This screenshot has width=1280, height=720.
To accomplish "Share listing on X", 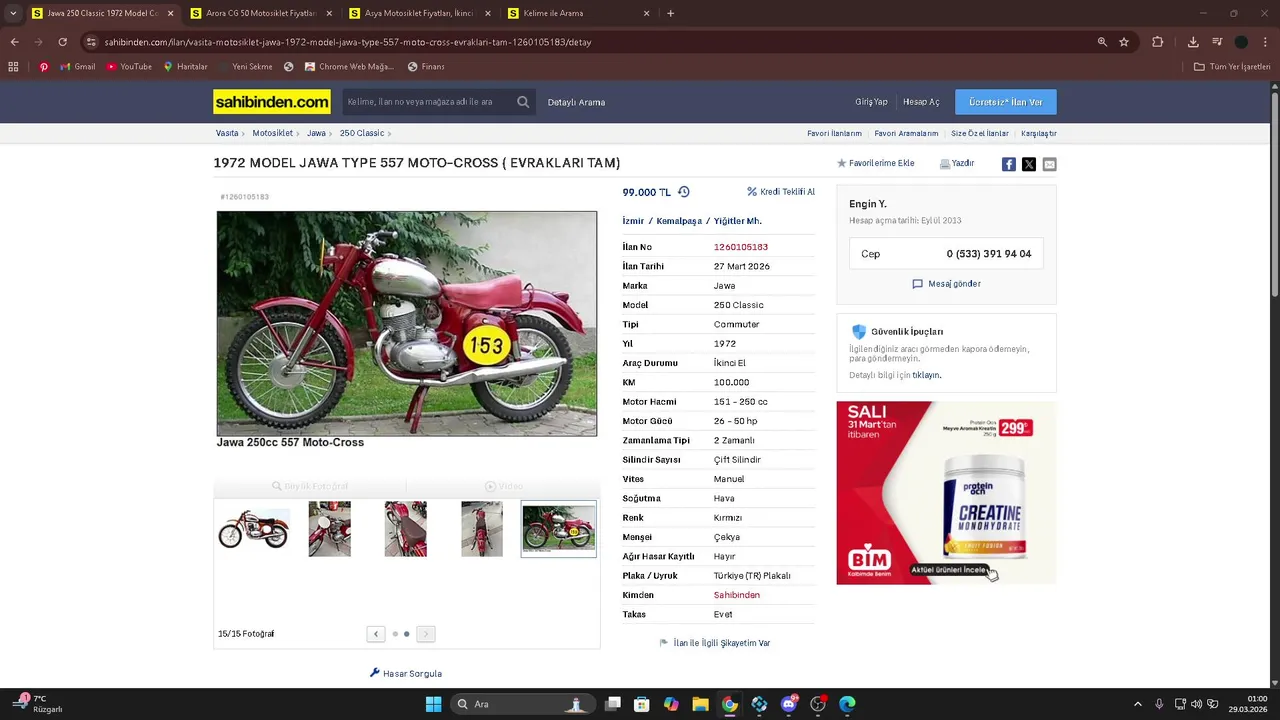I will tap(1029, 164).
